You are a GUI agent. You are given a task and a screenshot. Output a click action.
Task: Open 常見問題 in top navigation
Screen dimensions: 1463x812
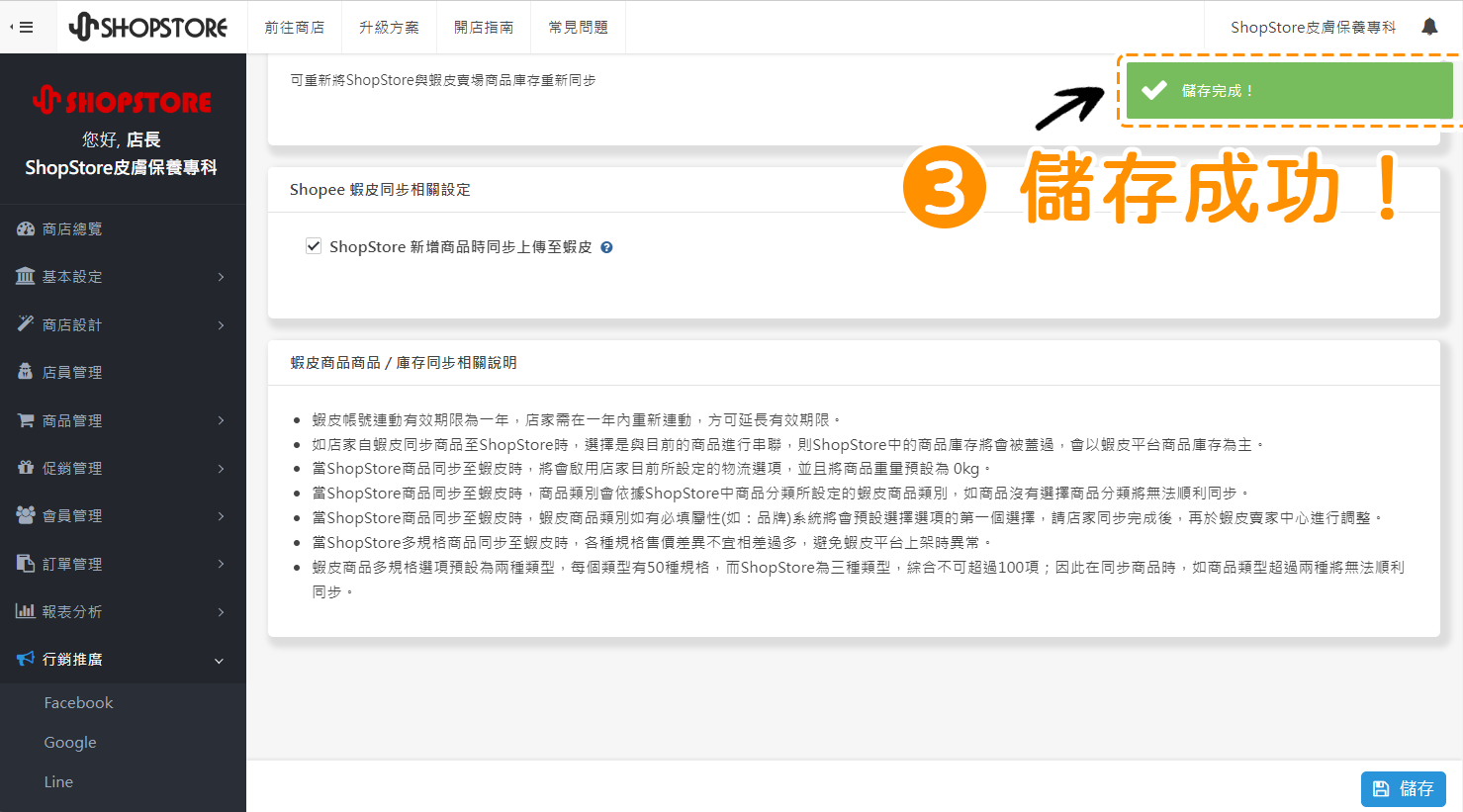click(579, 27)
